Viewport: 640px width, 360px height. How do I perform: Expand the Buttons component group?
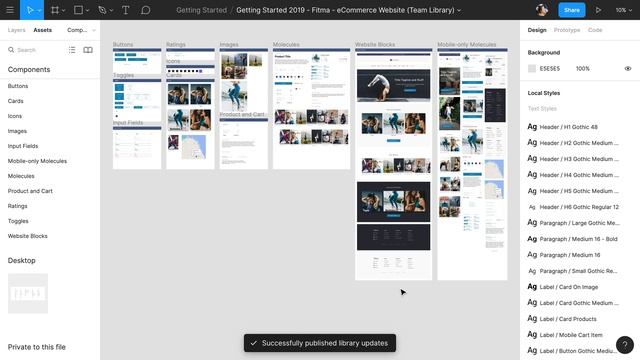coord(18,86)
